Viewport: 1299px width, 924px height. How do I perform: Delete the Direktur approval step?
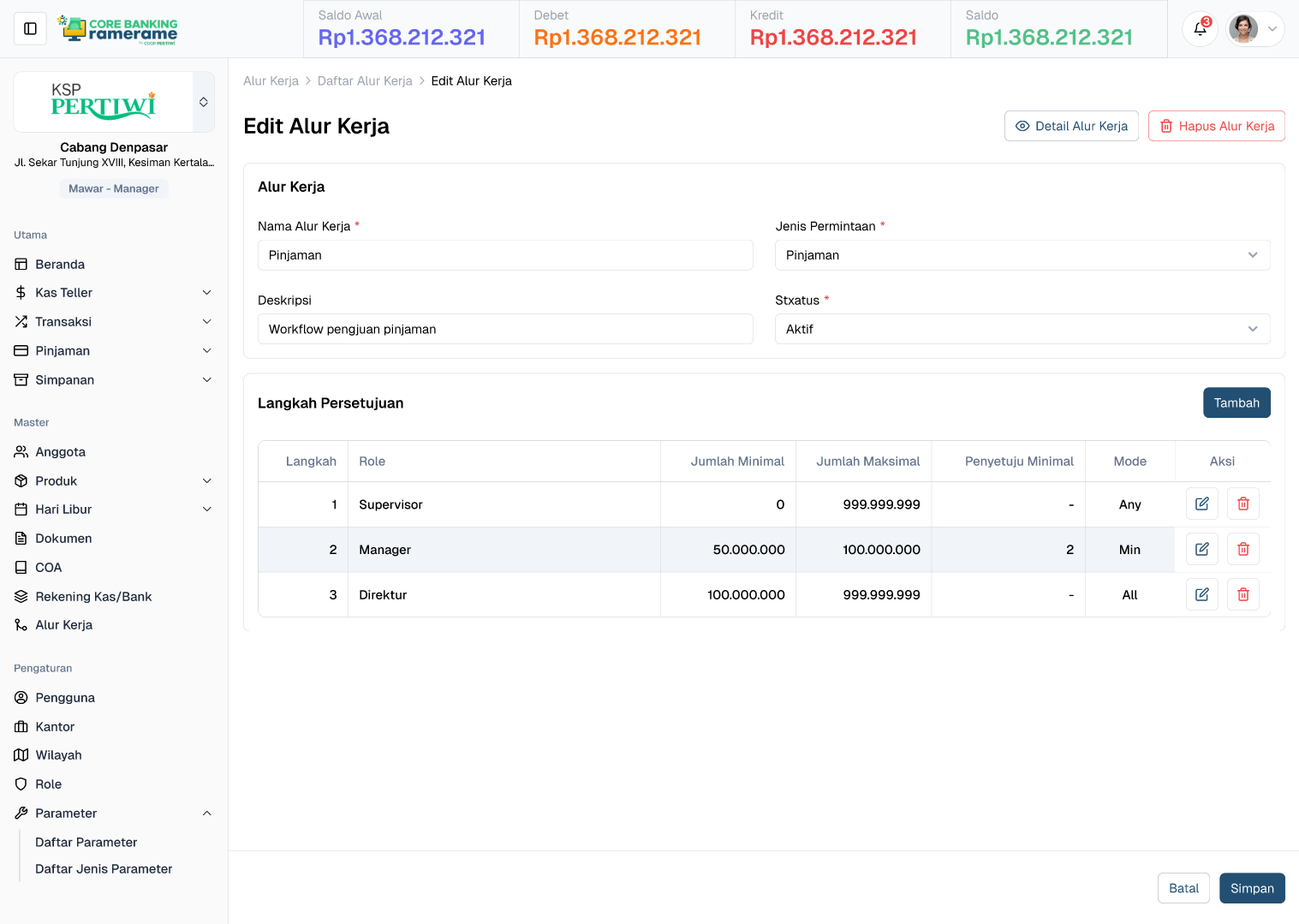tap(1242, 594)
